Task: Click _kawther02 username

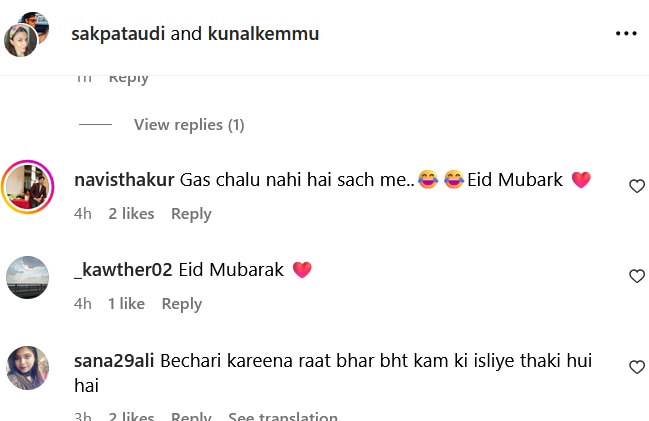Action: [124, 270]
